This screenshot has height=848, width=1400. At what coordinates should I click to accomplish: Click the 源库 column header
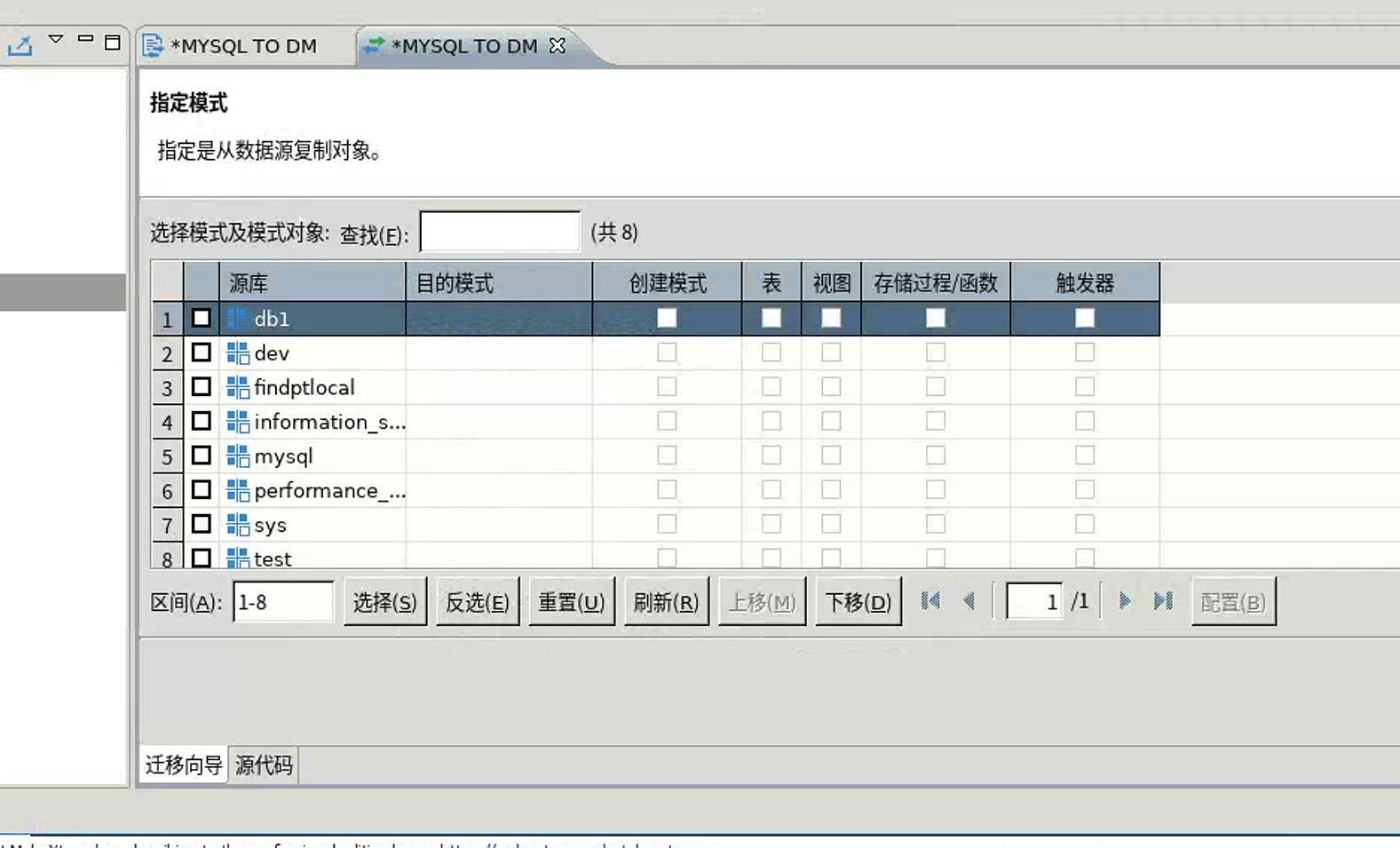point(312,282)
